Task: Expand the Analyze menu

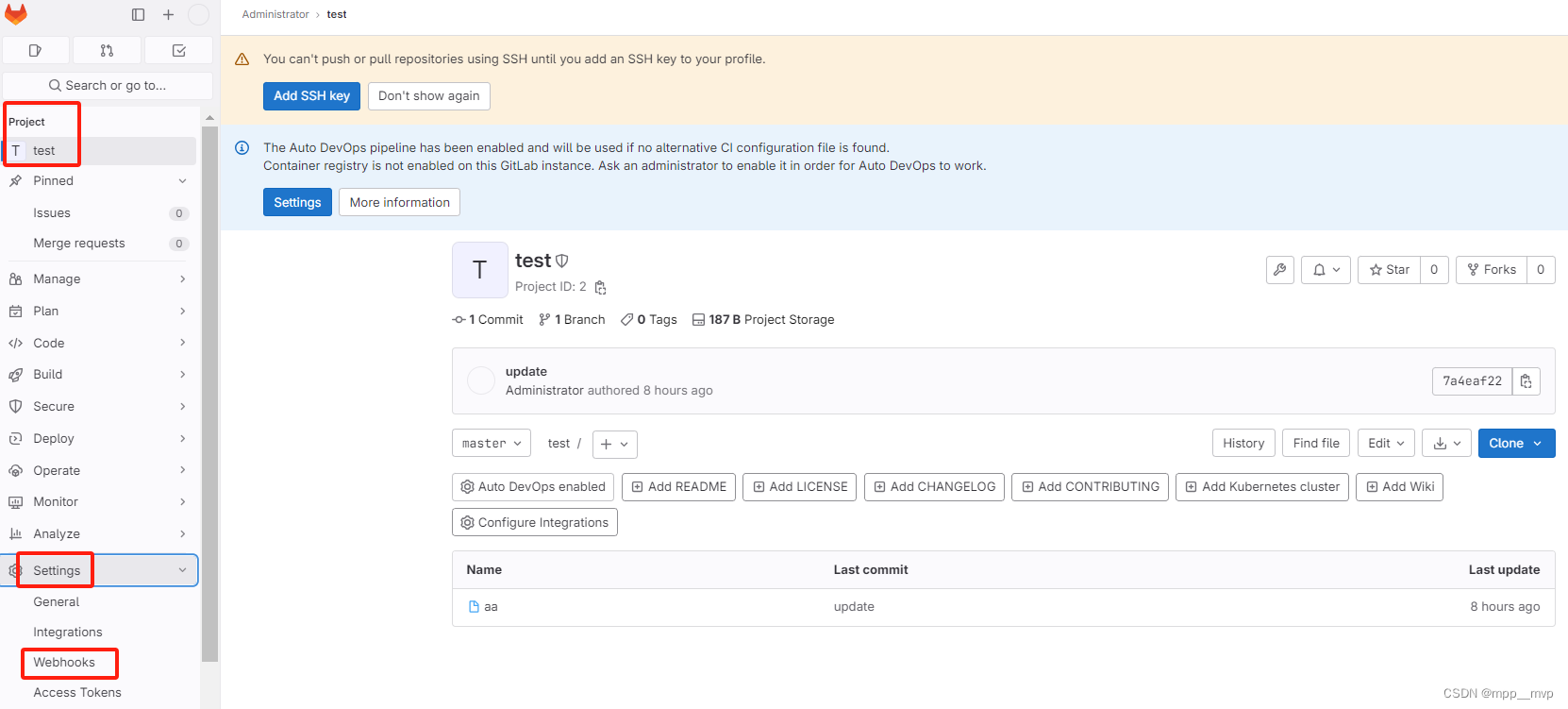Action: point(100,534)
